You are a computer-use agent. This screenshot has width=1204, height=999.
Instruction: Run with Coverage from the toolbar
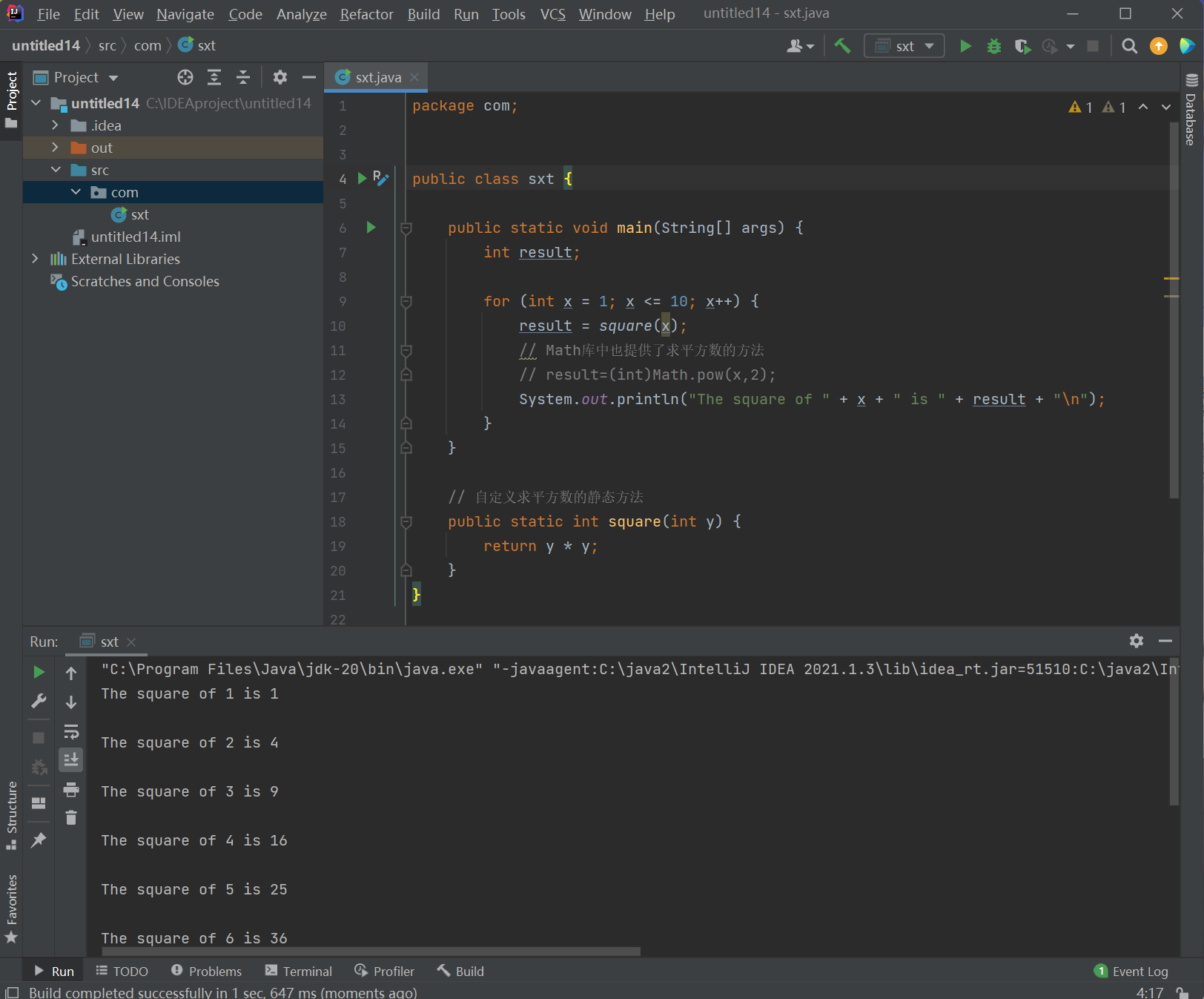[1022, 46]
